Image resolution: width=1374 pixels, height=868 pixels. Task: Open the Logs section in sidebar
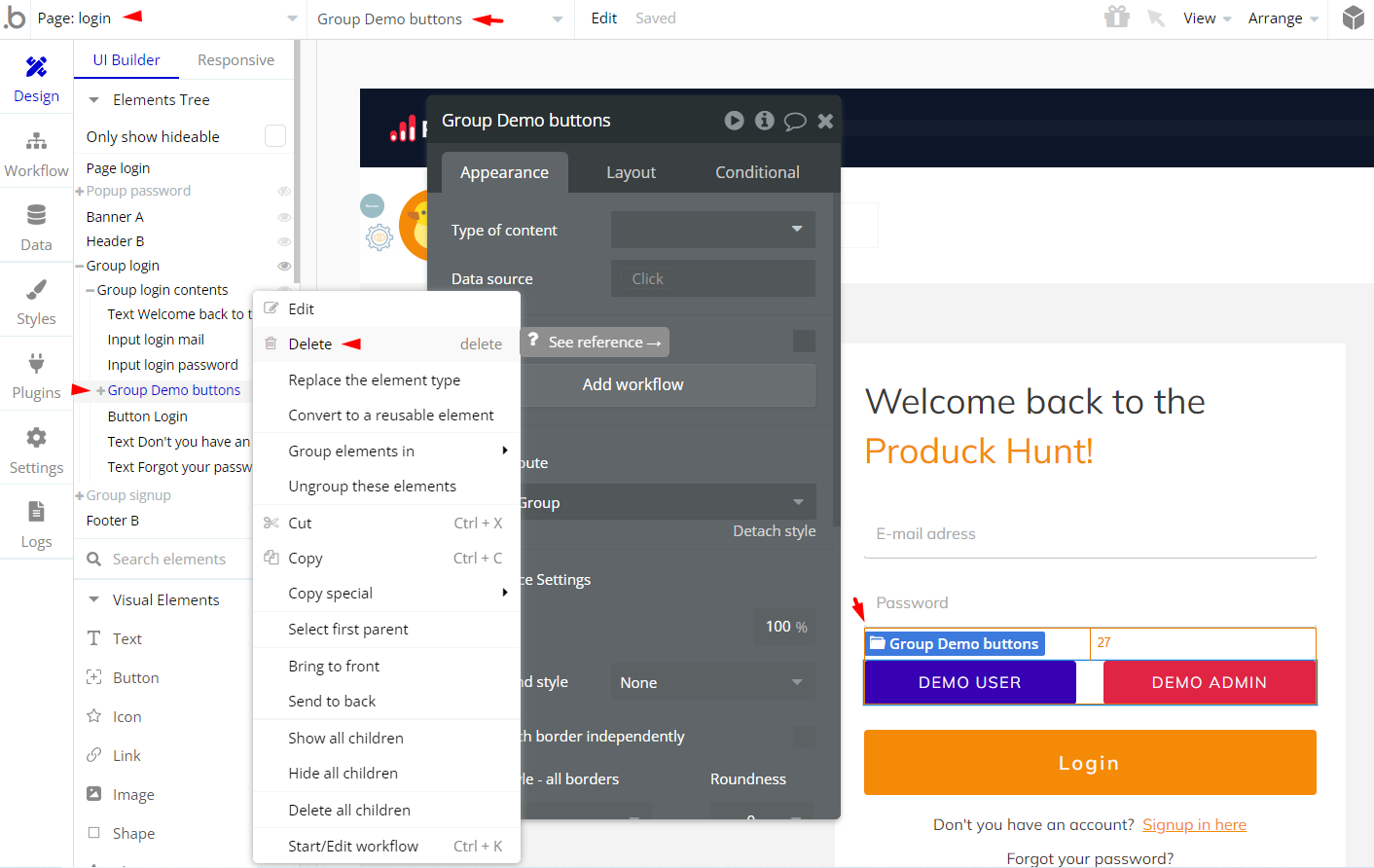(36, 525)
